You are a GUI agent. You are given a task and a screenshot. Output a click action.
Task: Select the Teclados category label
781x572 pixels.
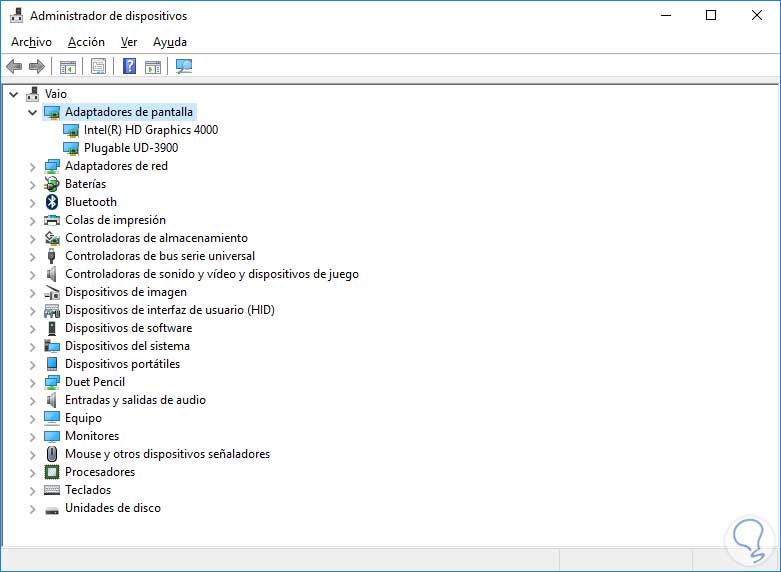(88, 490)
